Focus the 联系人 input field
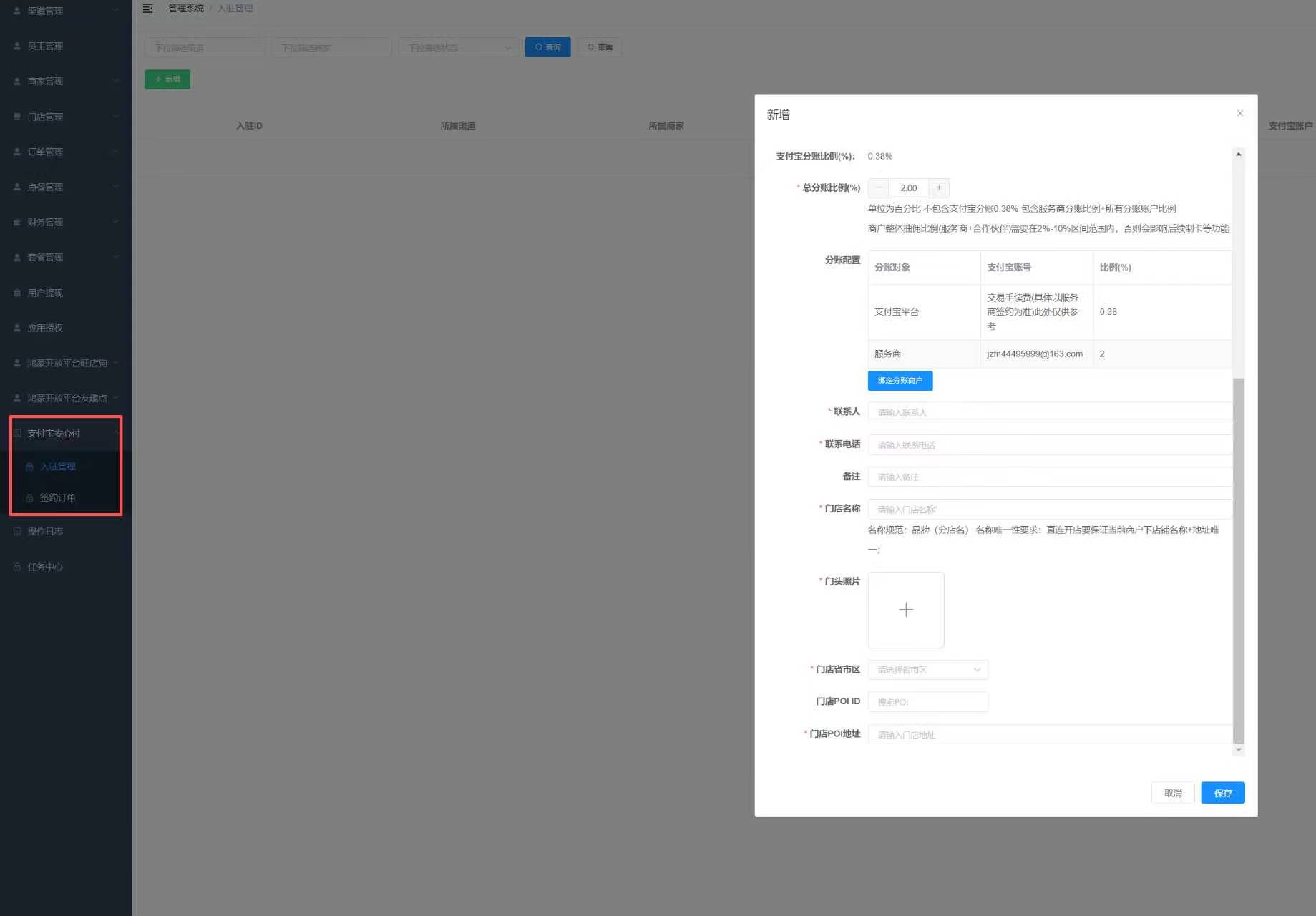 [1050, 412]
